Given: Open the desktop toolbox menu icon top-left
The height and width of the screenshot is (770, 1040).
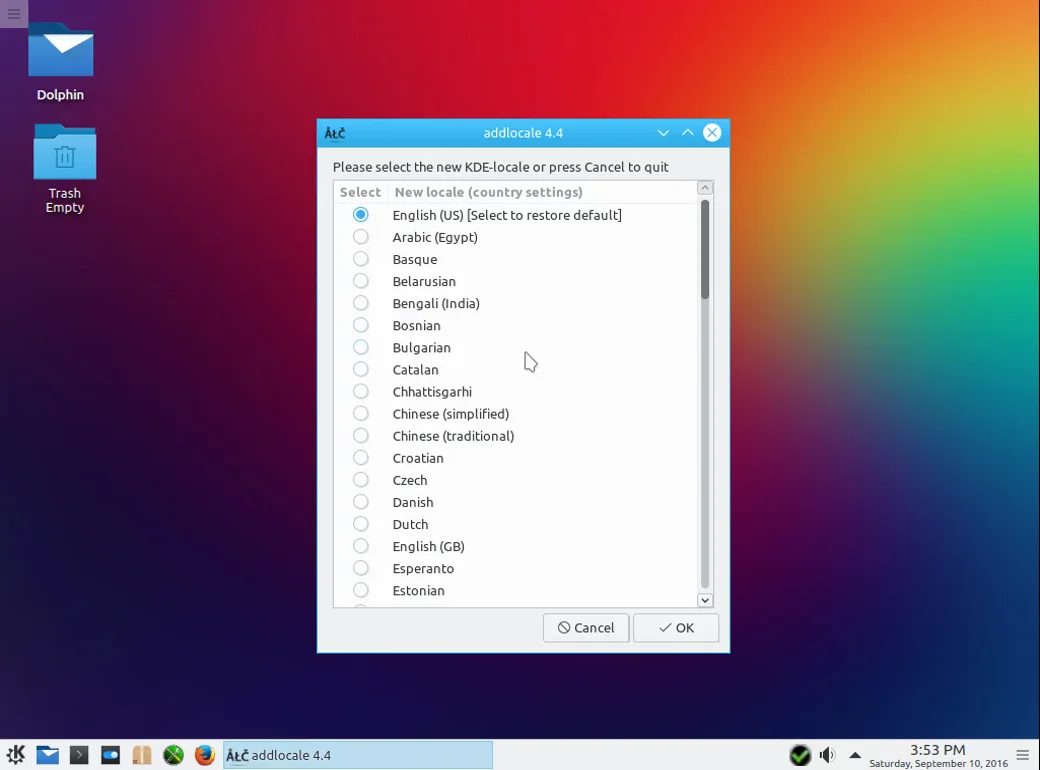Looking at the screenshot, I should pyautogui.click(x=14, y=13).
